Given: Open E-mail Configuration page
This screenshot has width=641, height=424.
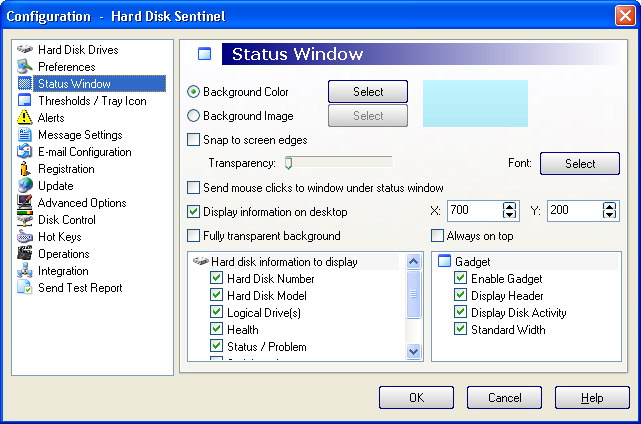Looking at the screenshot, I should point(85,152).
